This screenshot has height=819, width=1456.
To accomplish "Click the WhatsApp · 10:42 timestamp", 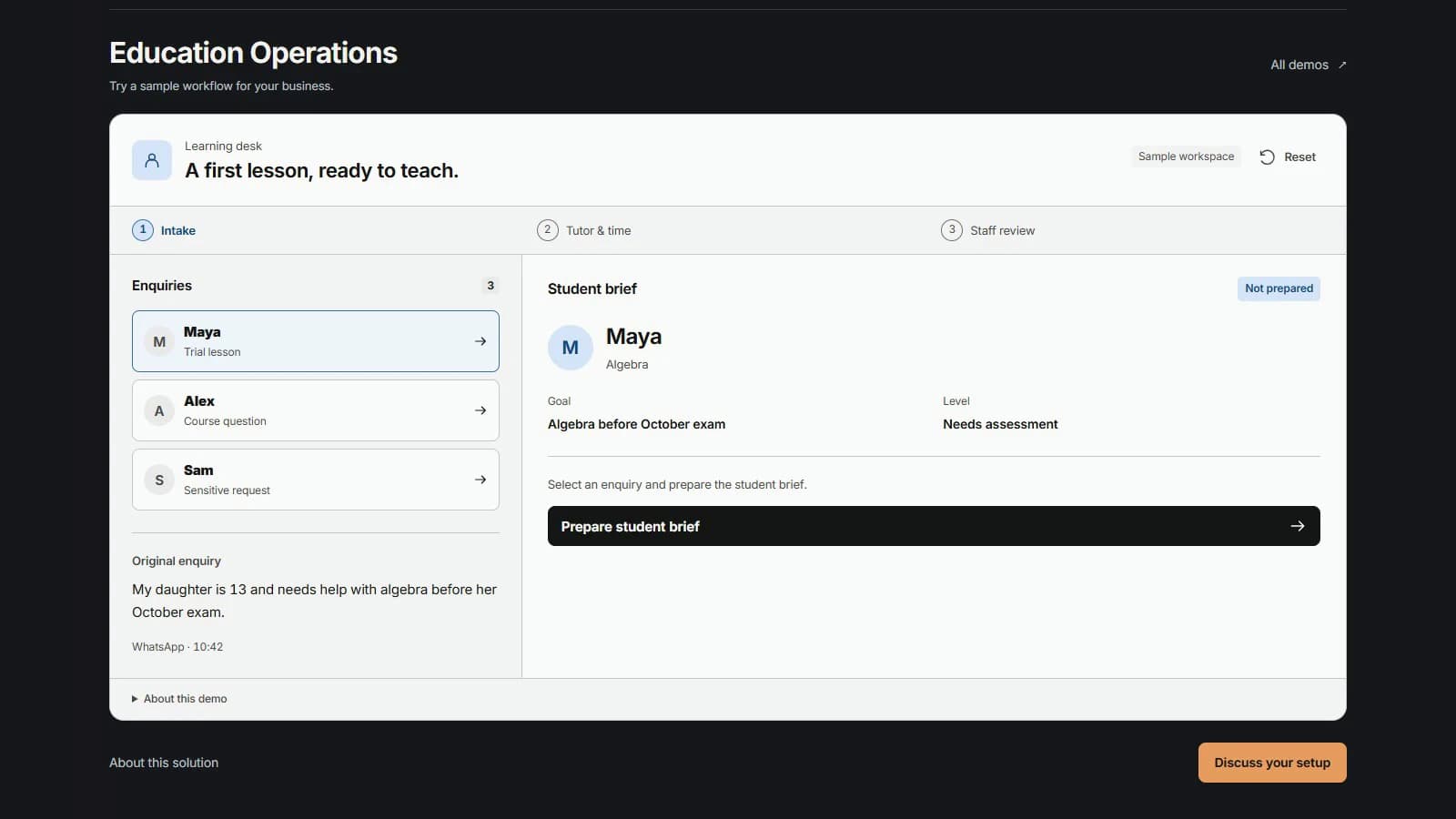I will click(177, 647).
